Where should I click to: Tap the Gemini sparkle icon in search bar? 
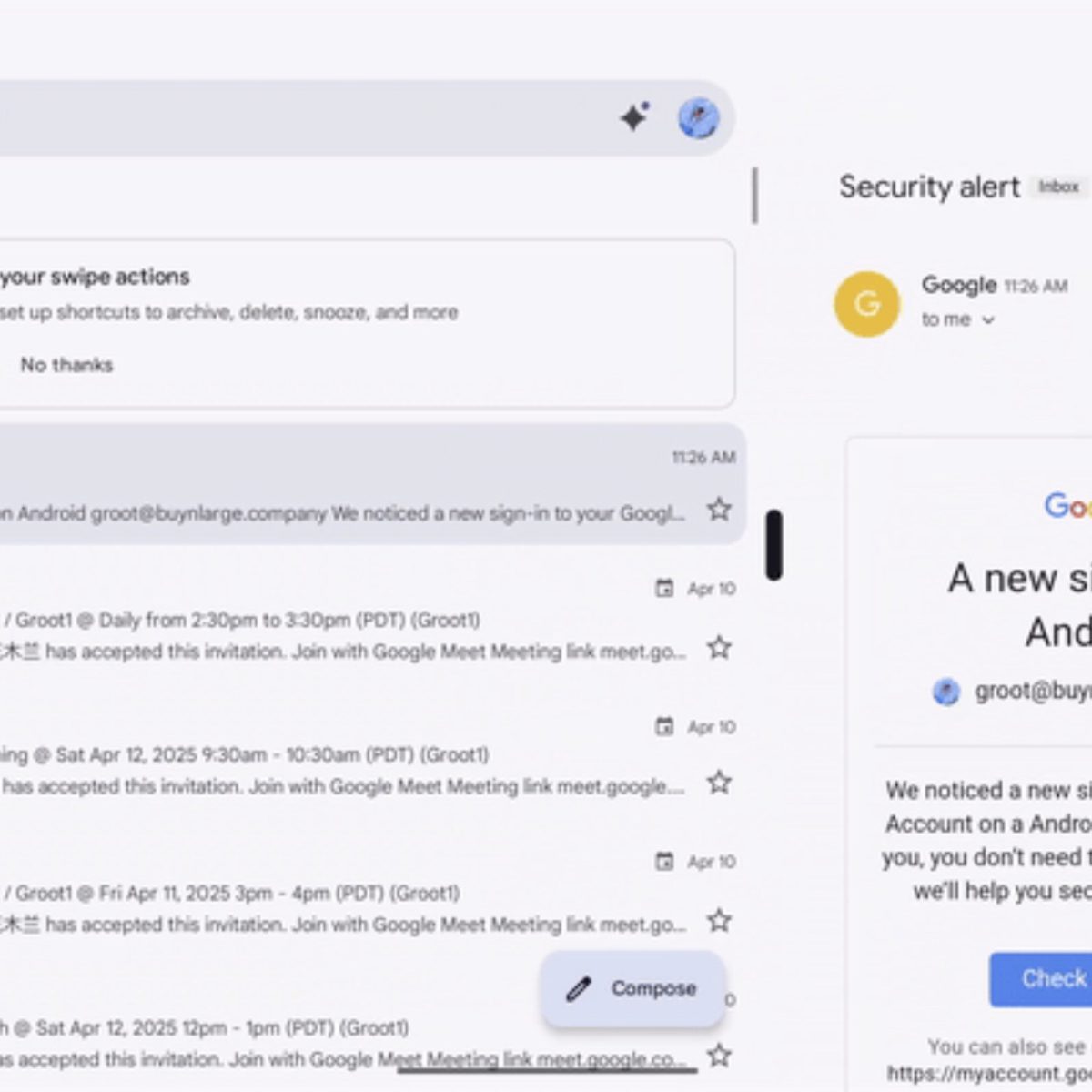(634, 117)
